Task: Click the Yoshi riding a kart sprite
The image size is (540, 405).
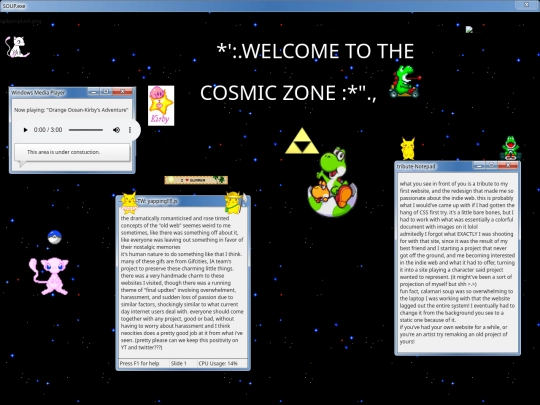Action: point(405,82)
